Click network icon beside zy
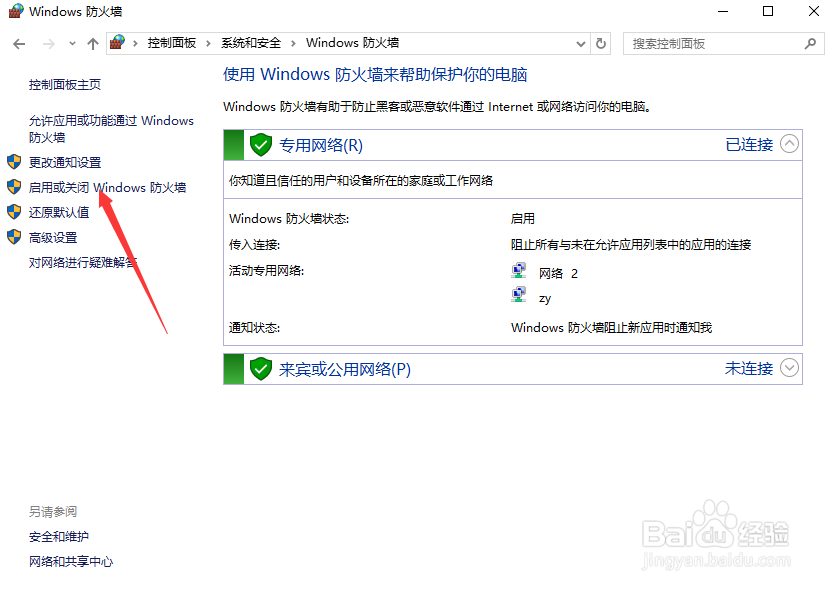 pos(519,295)
